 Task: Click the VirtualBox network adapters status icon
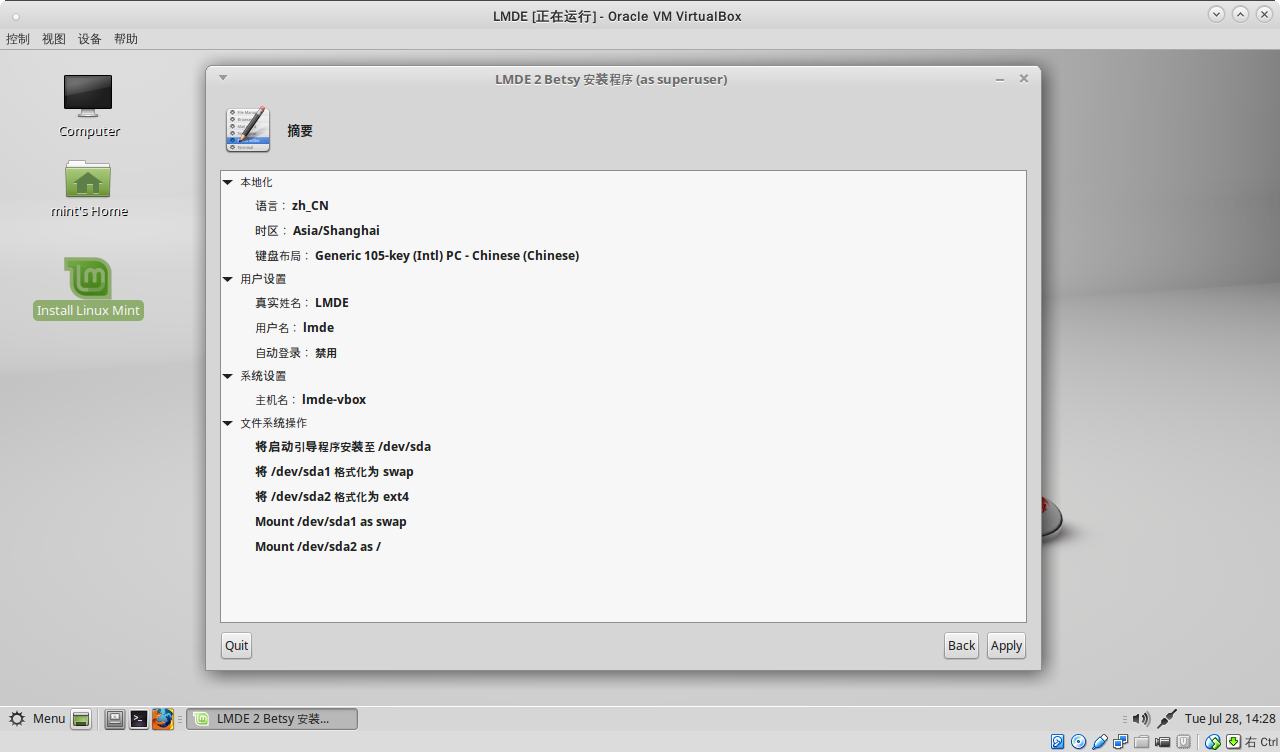click(x=1120, y=742)
